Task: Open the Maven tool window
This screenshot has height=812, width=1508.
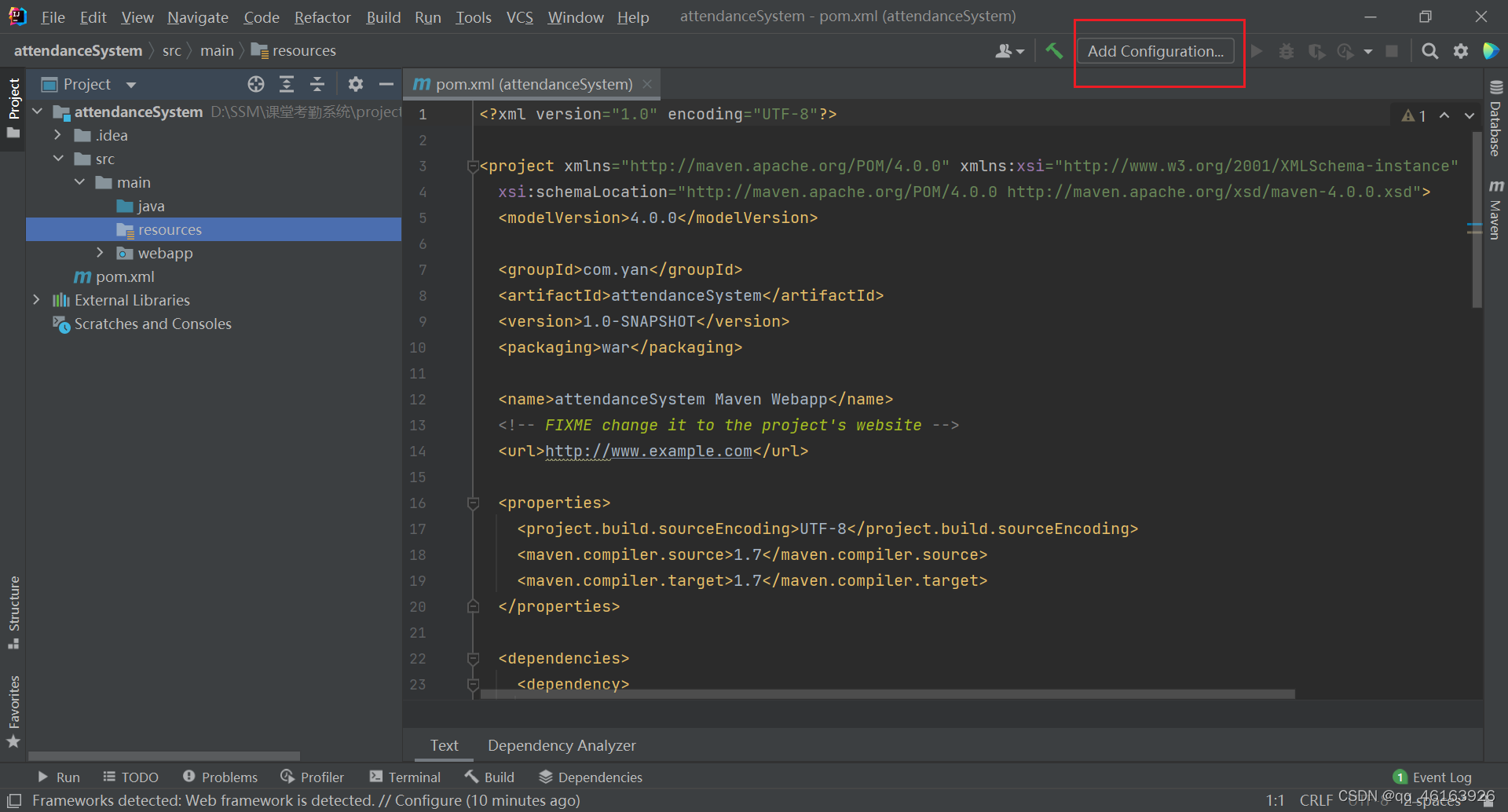Action: (1495, 210)
